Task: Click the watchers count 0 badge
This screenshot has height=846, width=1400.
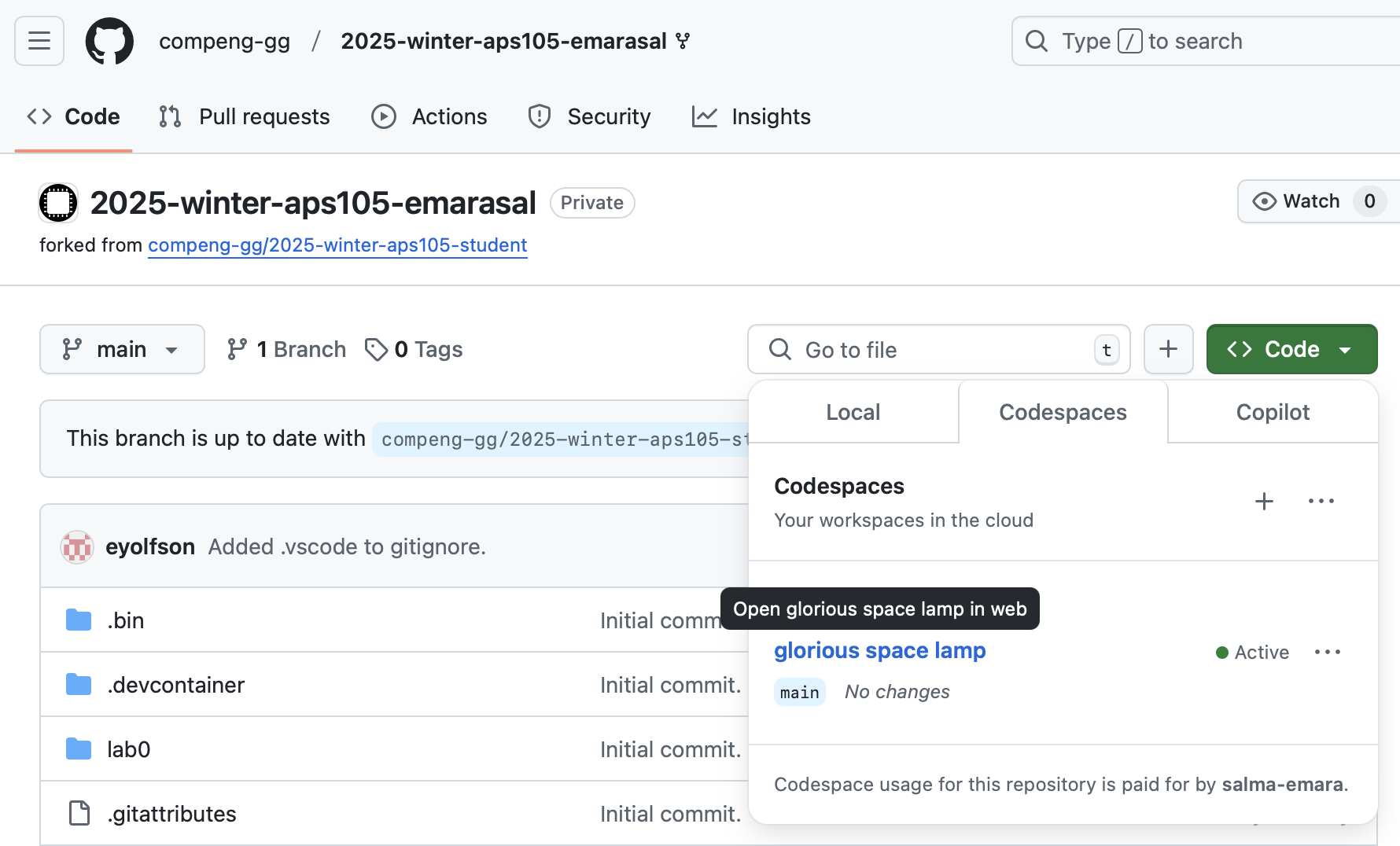Action: tap(1369, 201)
